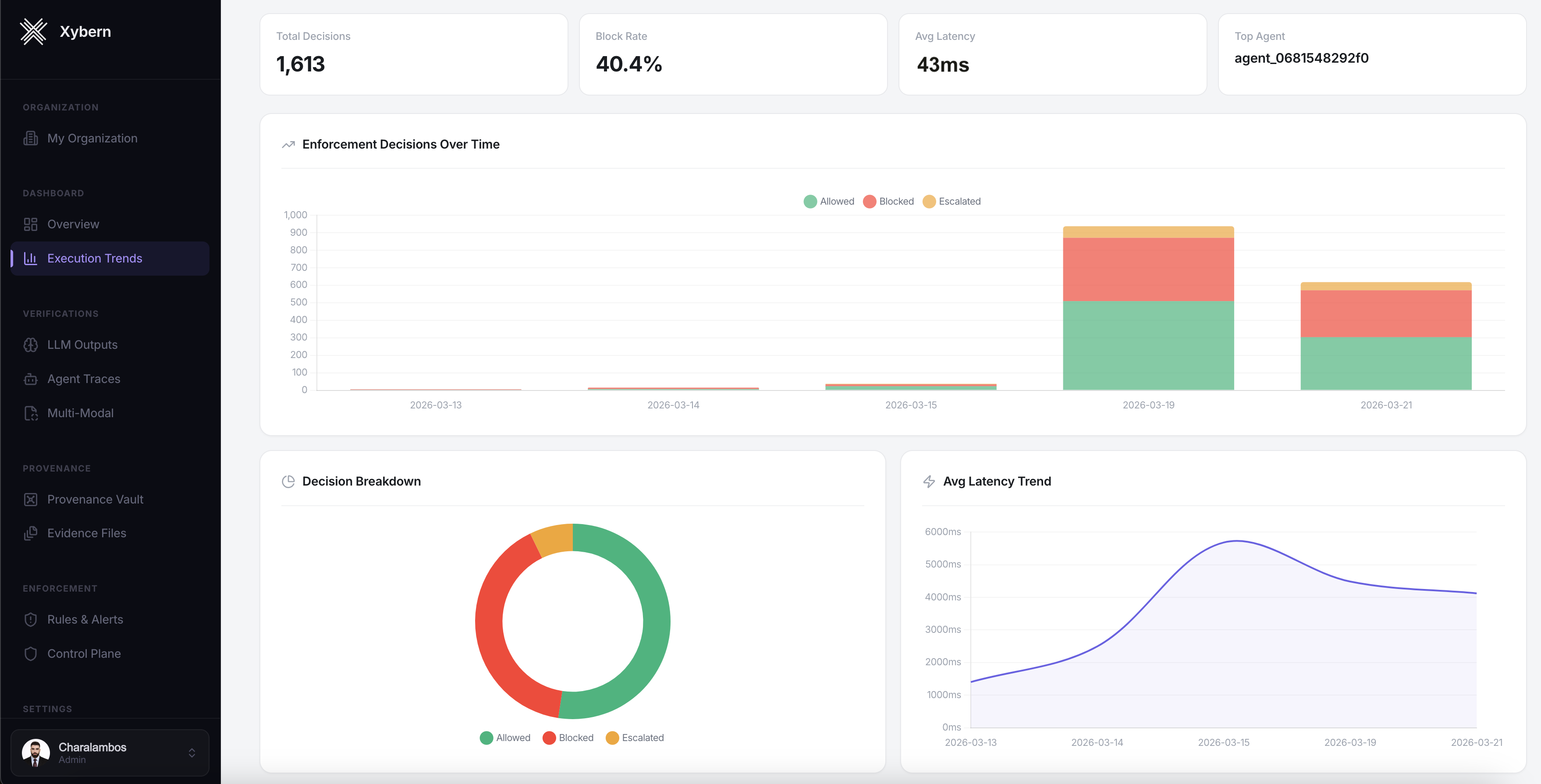Toggle Escalated in the Decision Breakdown legend
Screen dimensions: 1541x784
pos(636,738)
